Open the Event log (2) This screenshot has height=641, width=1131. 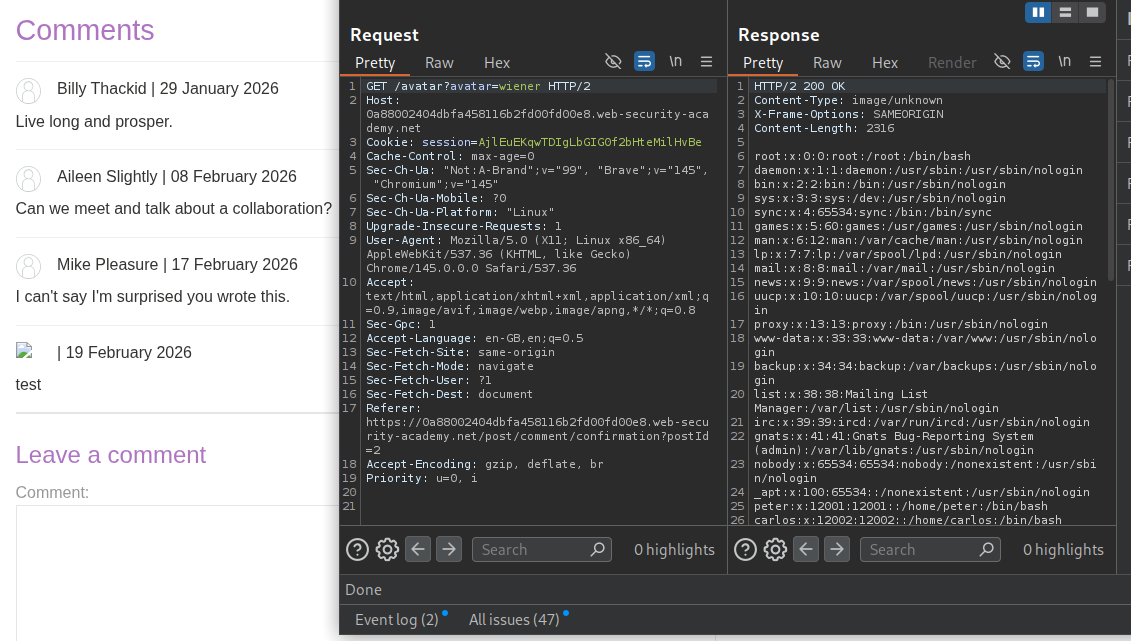[x=396, y=620]
